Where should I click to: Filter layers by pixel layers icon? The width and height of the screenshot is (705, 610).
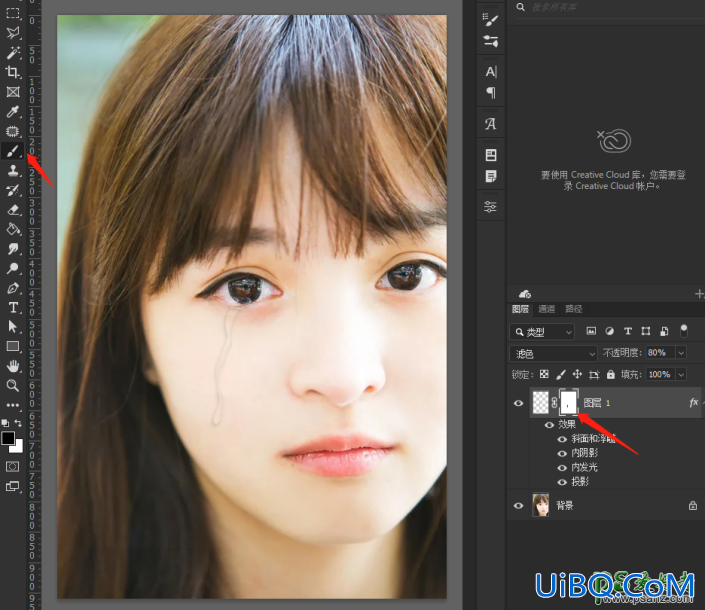click(591, 331)
